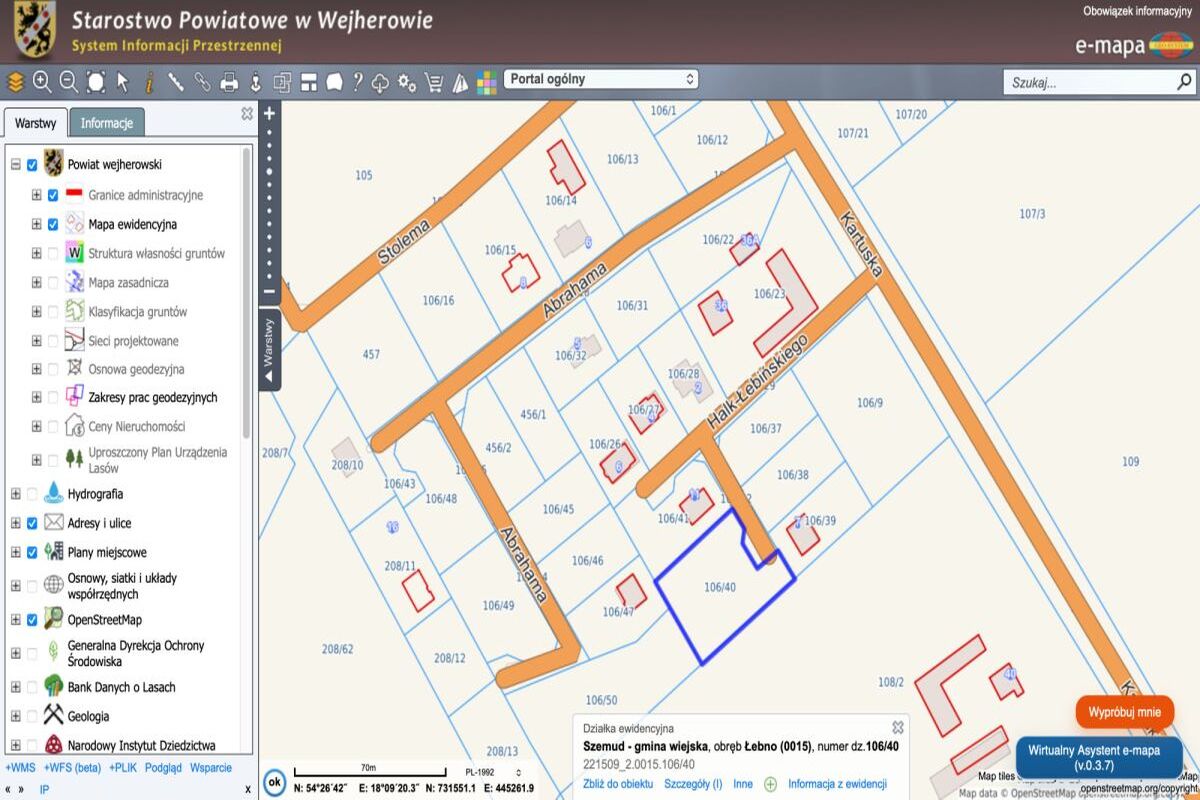Open the shopping cart icon
Screen dimensions: 1200x800
point(434,82)
